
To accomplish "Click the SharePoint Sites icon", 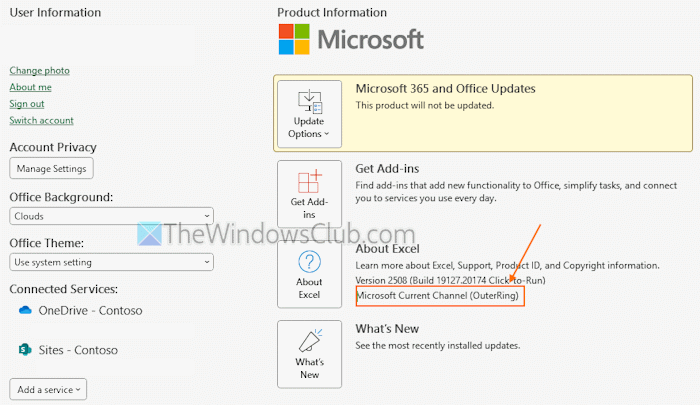I will (x=25, y=350).
